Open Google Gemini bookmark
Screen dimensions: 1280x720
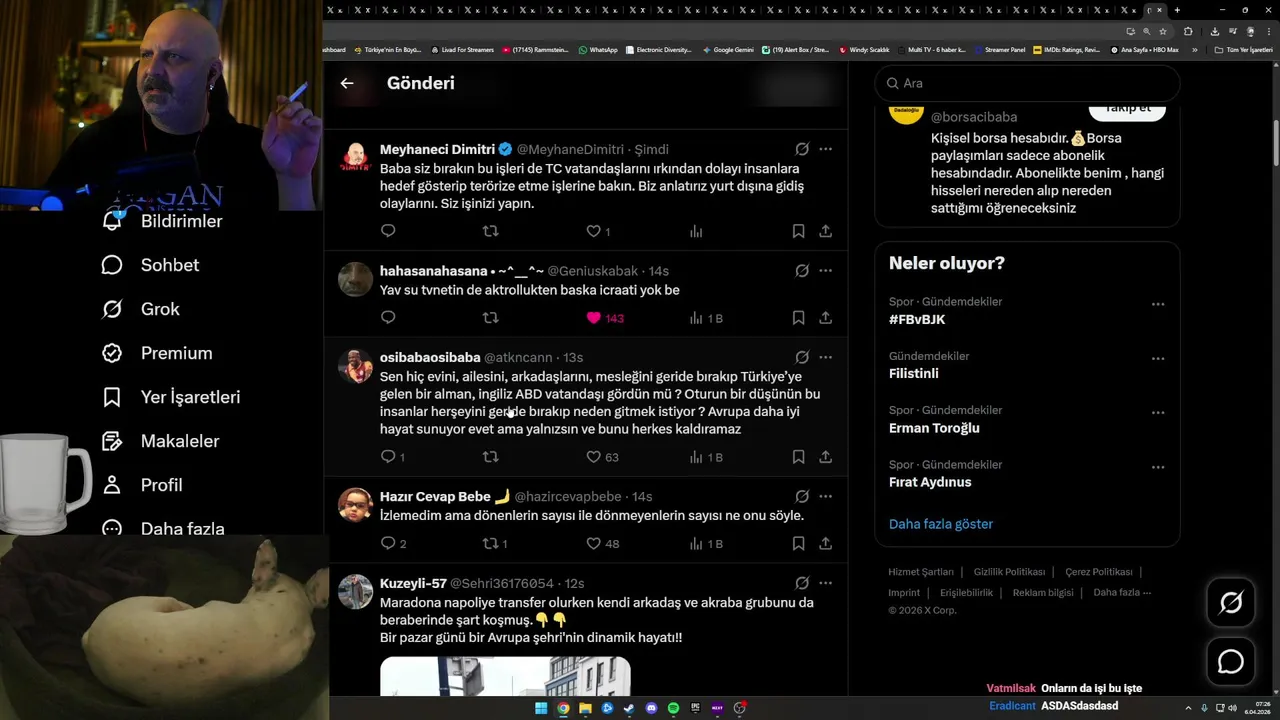click(728, 49)
